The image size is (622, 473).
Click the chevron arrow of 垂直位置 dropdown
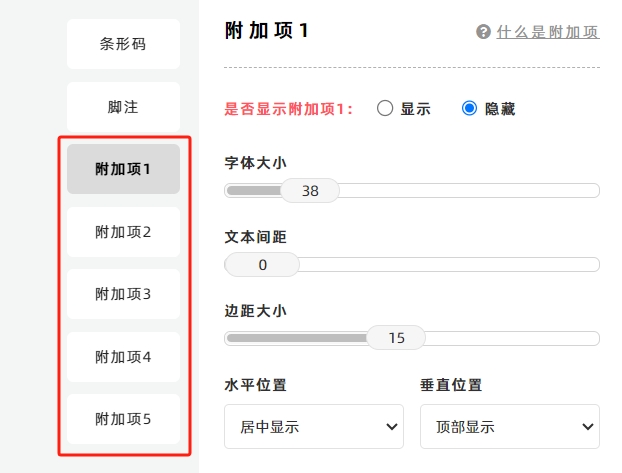(587, 427)
